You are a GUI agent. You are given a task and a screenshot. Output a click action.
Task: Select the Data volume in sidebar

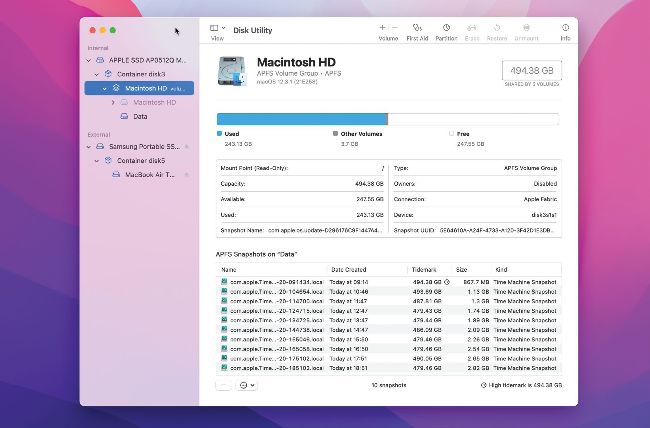pyautogui.click(x=140, y=116)
